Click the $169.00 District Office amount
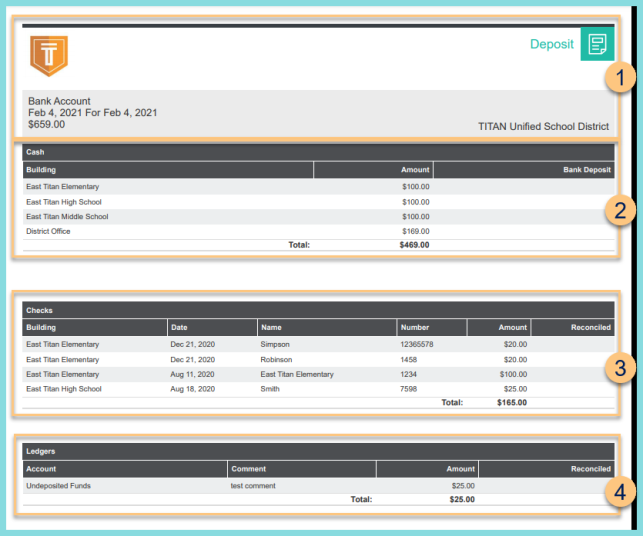The image size is (643, 536). (416, 231)
